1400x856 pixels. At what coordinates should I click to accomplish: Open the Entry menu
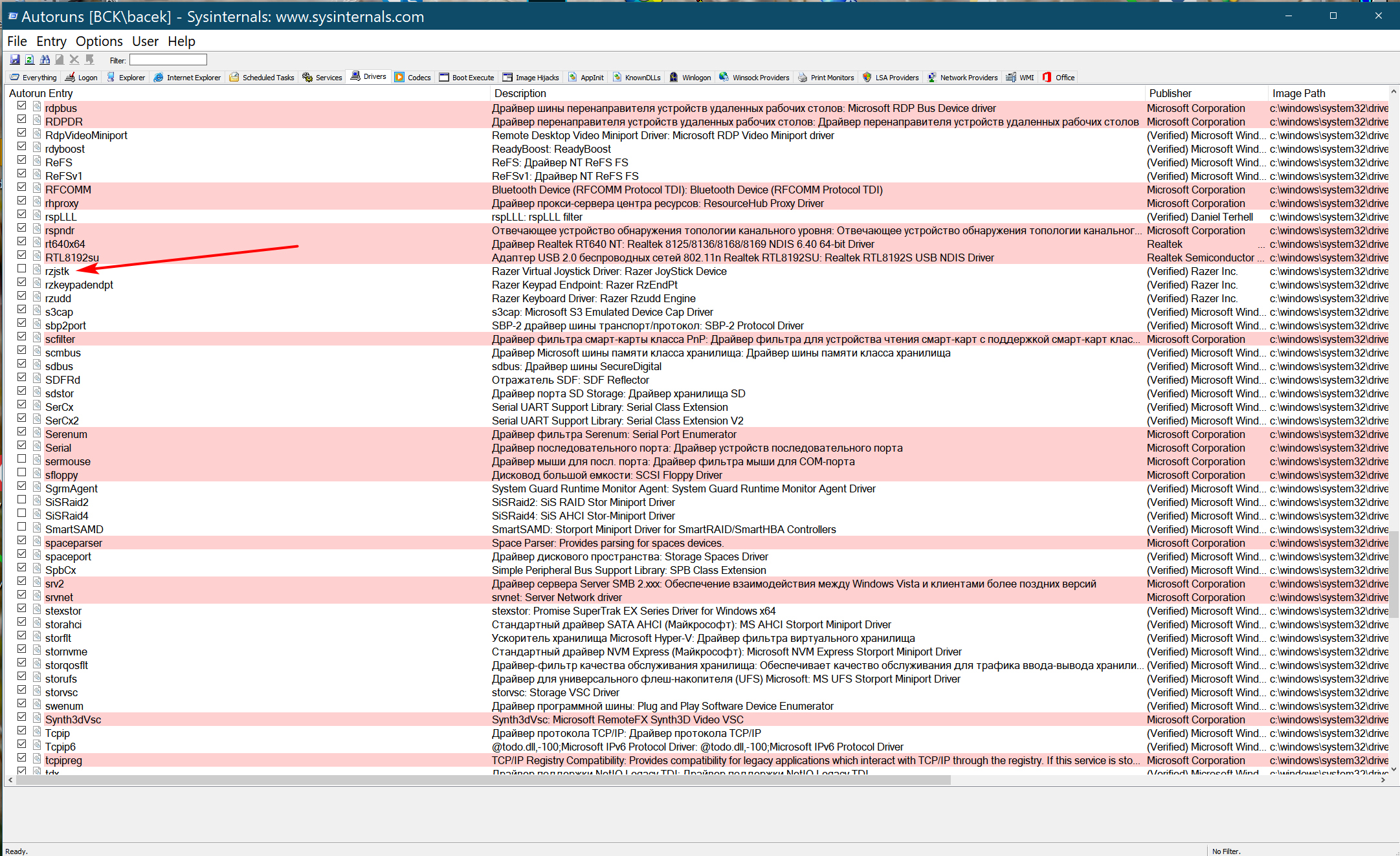(51, 41)
